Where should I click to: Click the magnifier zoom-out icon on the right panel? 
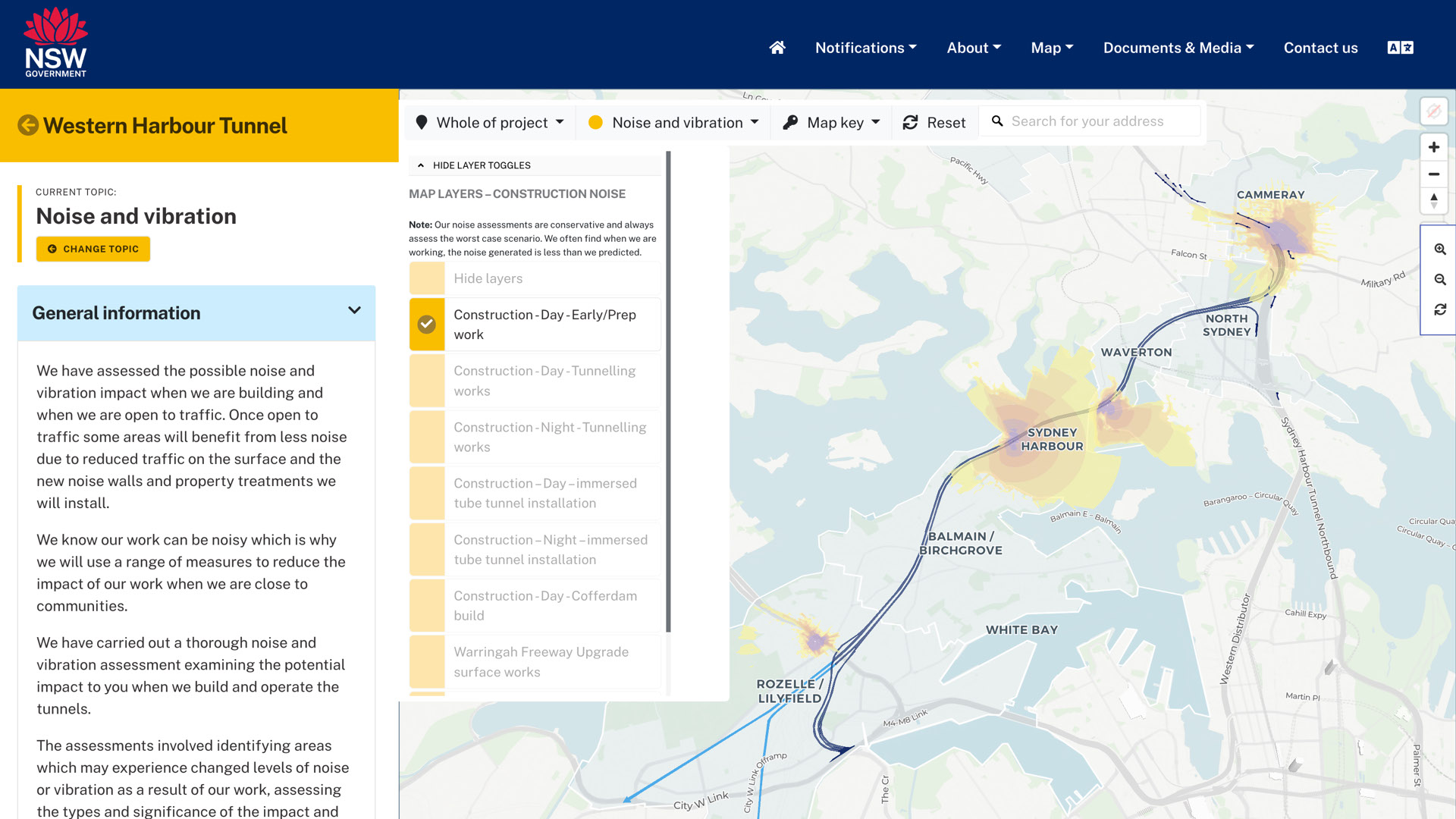click(x=1439, y=280)
